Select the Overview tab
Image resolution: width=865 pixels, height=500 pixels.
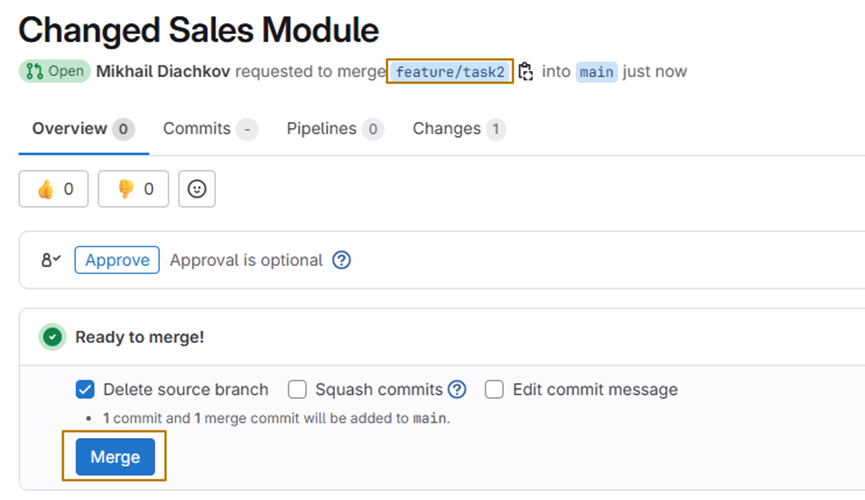(x=82, y=129)
